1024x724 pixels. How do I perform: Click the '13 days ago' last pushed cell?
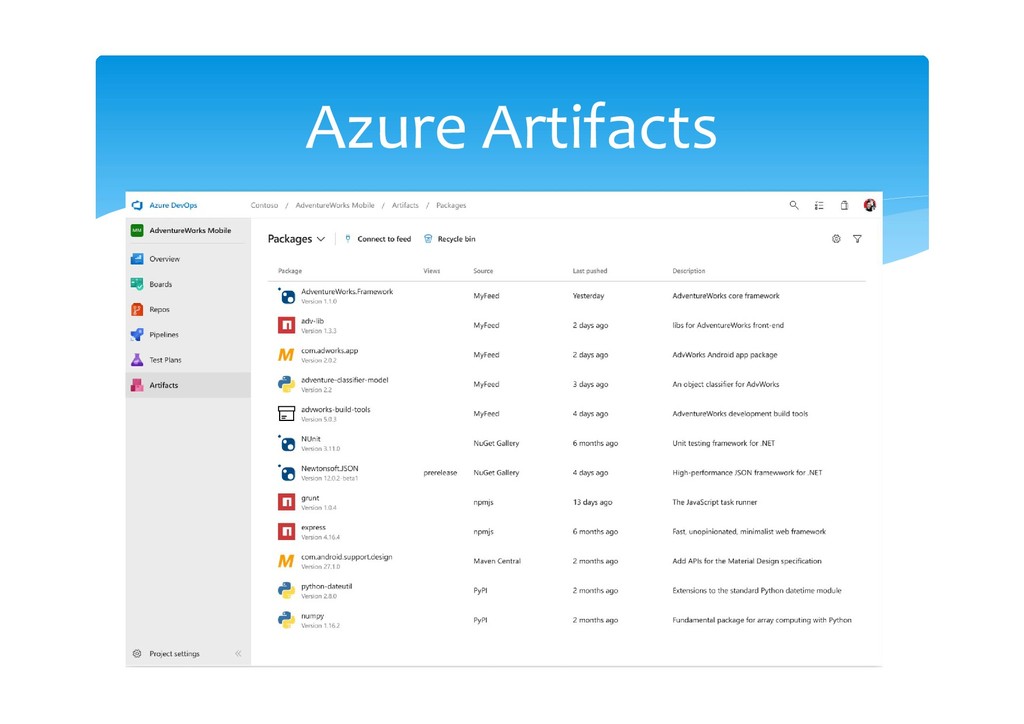pyautogui.click(x=592, y=502)
